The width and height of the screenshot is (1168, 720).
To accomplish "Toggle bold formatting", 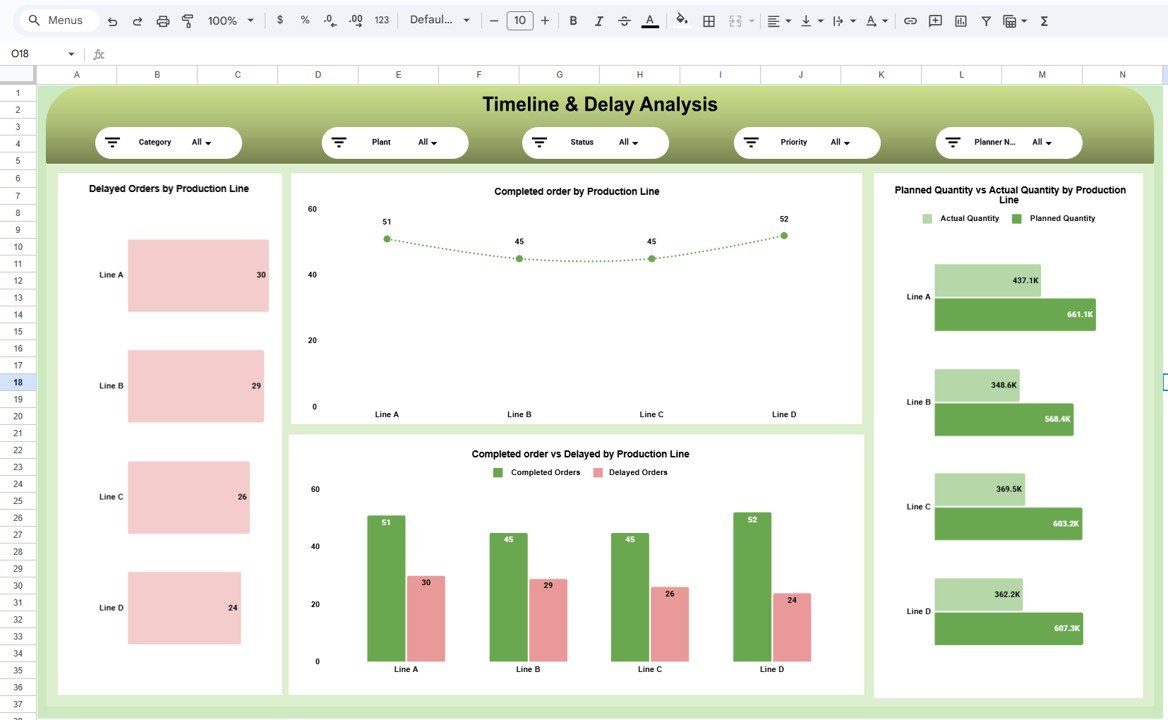I will [x=571, y=20].
